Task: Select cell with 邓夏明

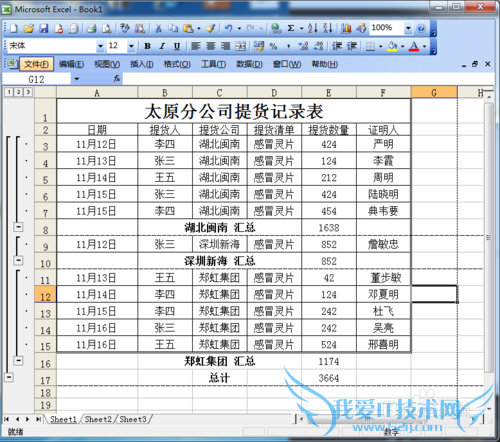Action: point(383,294)
